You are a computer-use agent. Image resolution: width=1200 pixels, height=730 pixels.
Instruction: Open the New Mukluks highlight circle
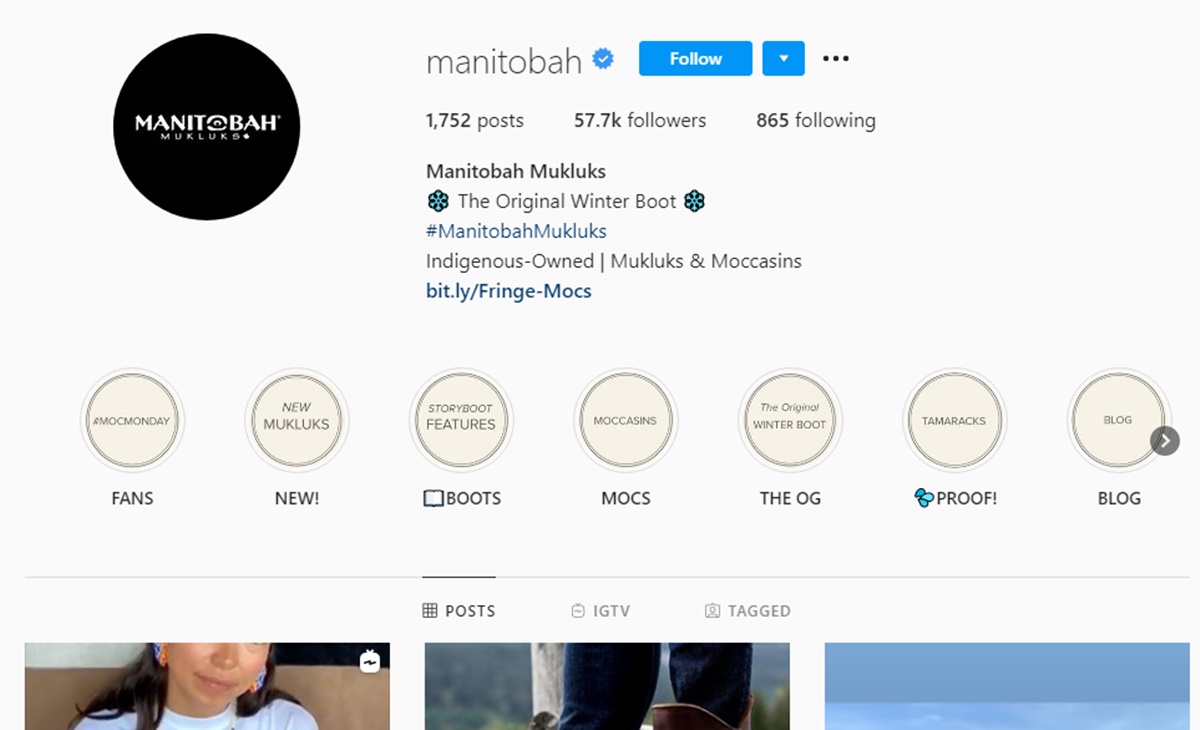coord(296,421)
